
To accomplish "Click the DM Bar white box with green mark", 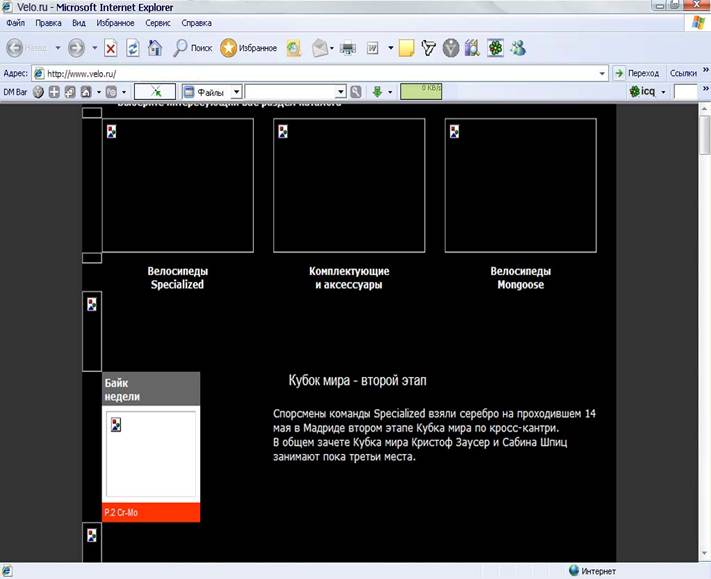I will click(155, 92).
